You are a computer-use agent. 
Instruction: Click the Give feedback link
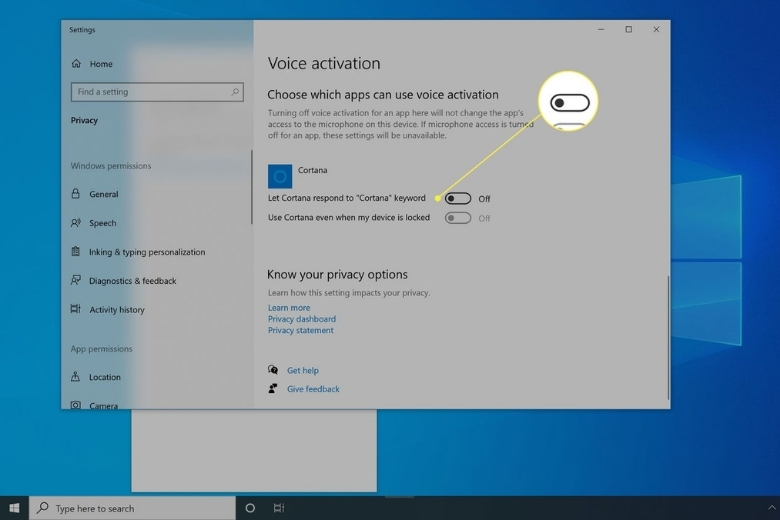(313, 389)
